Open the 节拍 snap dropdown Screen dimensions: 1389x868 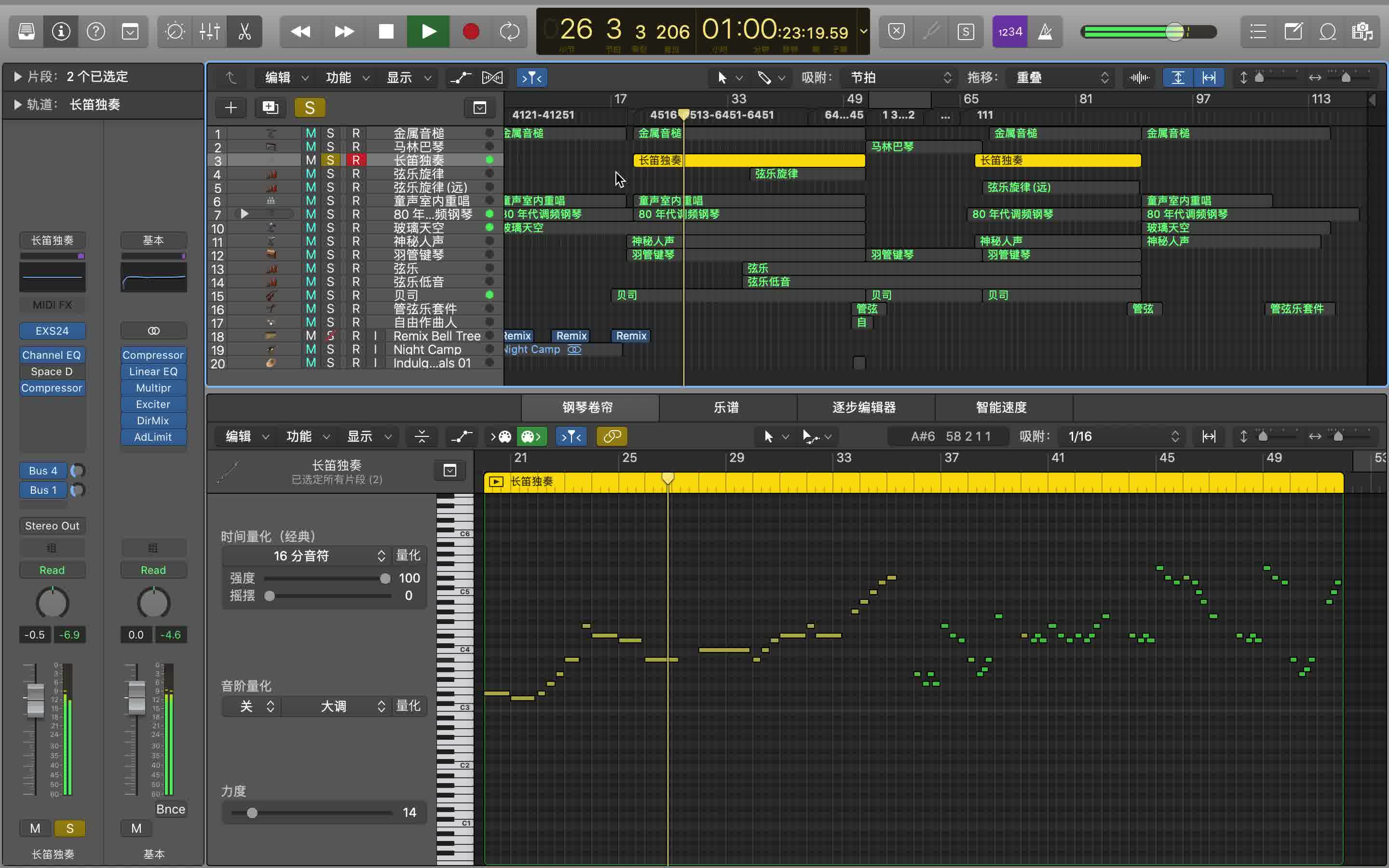(x=897, y=77)
